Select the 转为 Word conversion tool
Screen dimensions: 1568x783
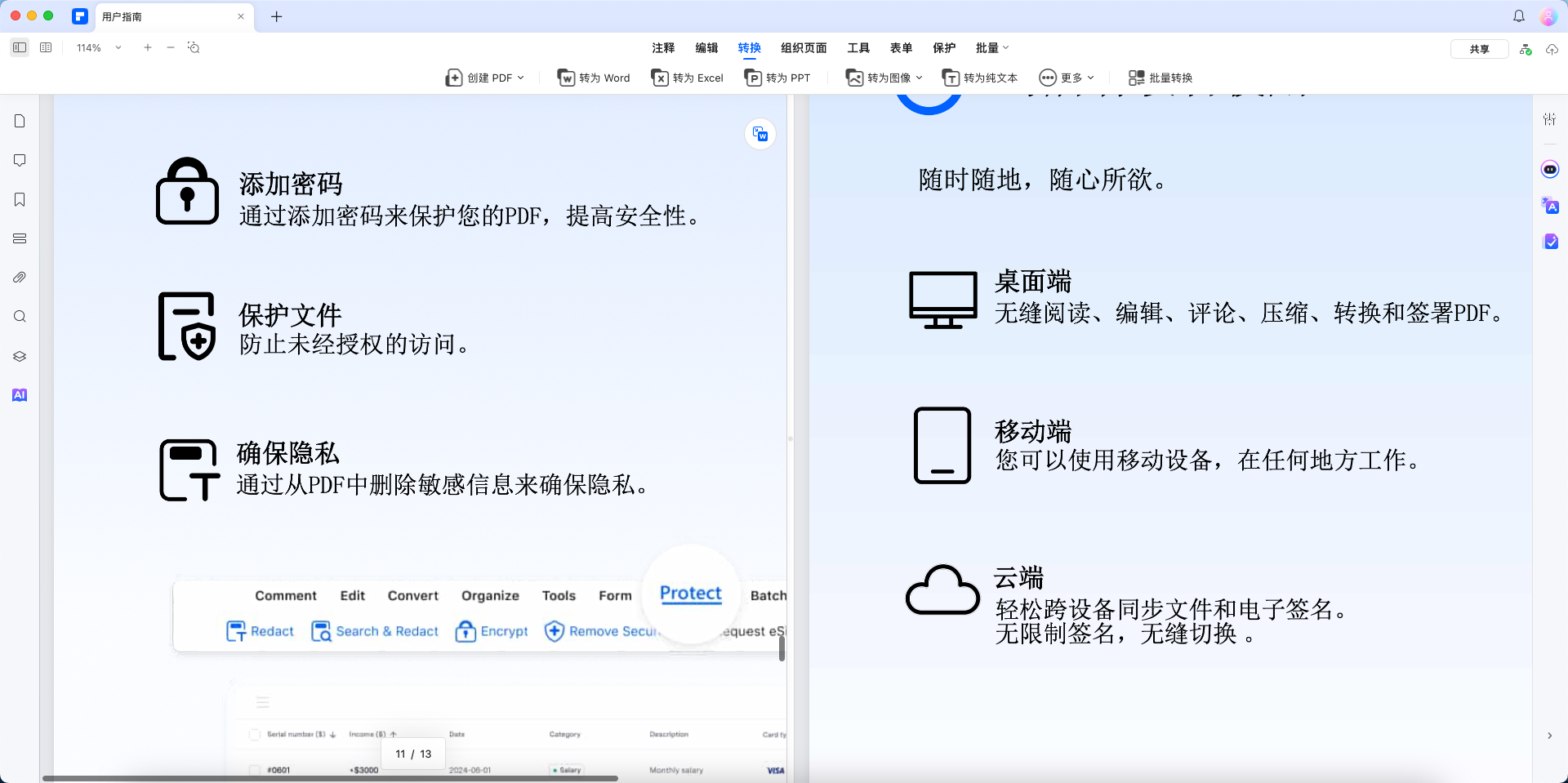[592, 78]
